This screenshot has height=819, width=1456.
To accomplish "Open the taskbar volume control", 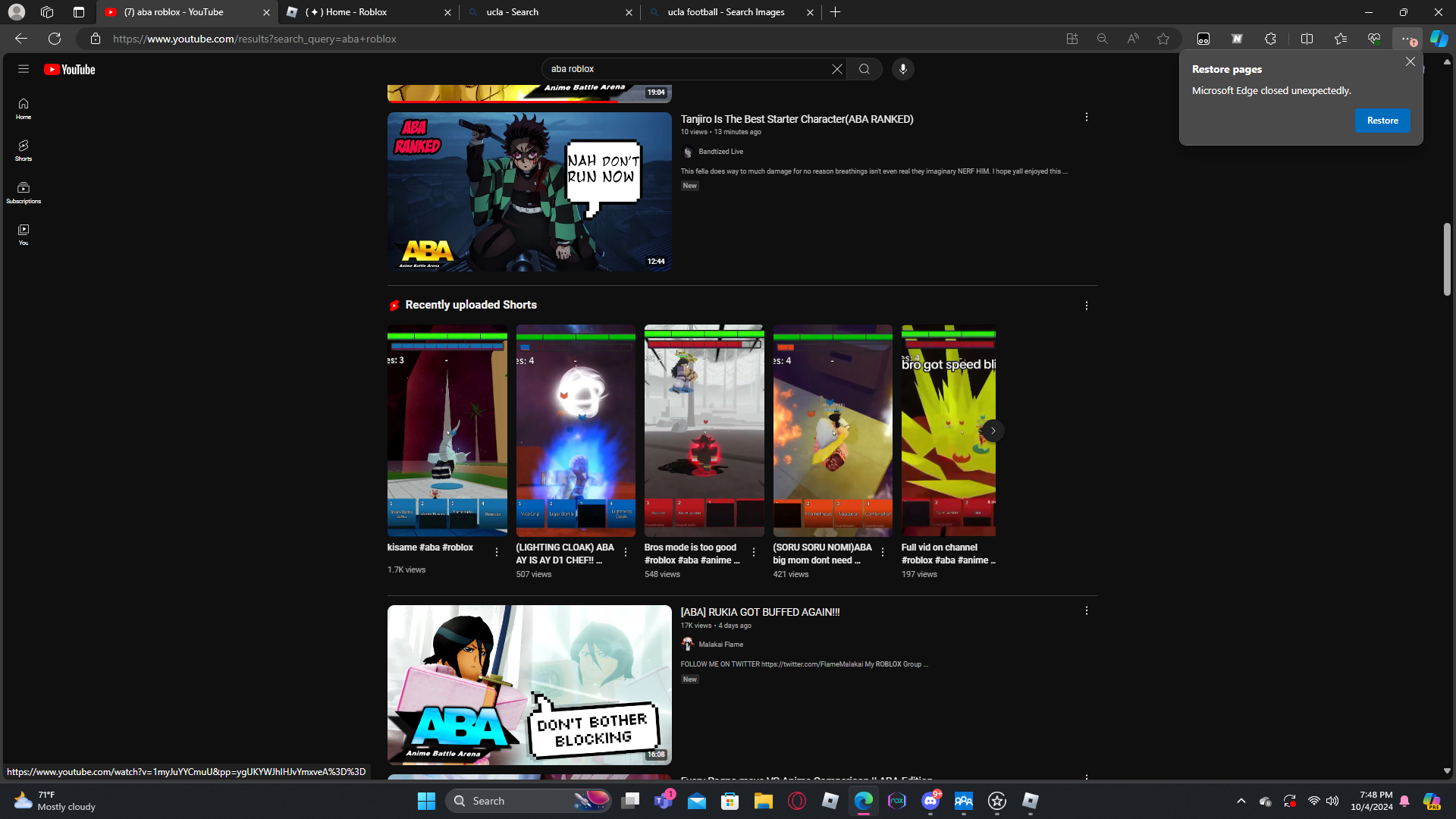I will [1332, 801].
